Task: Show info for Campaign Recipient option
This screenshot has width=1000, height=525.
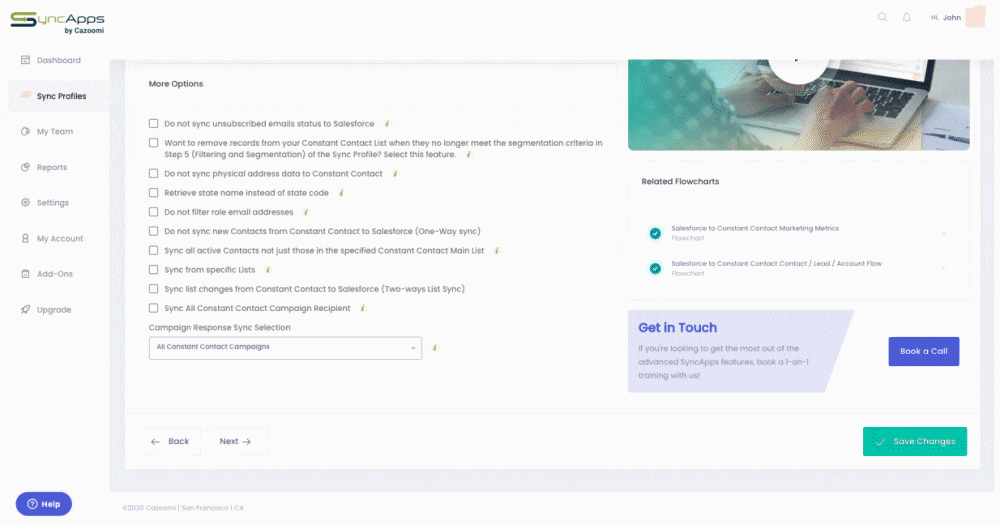Action: pyautogui.click(x=363, y=308)
